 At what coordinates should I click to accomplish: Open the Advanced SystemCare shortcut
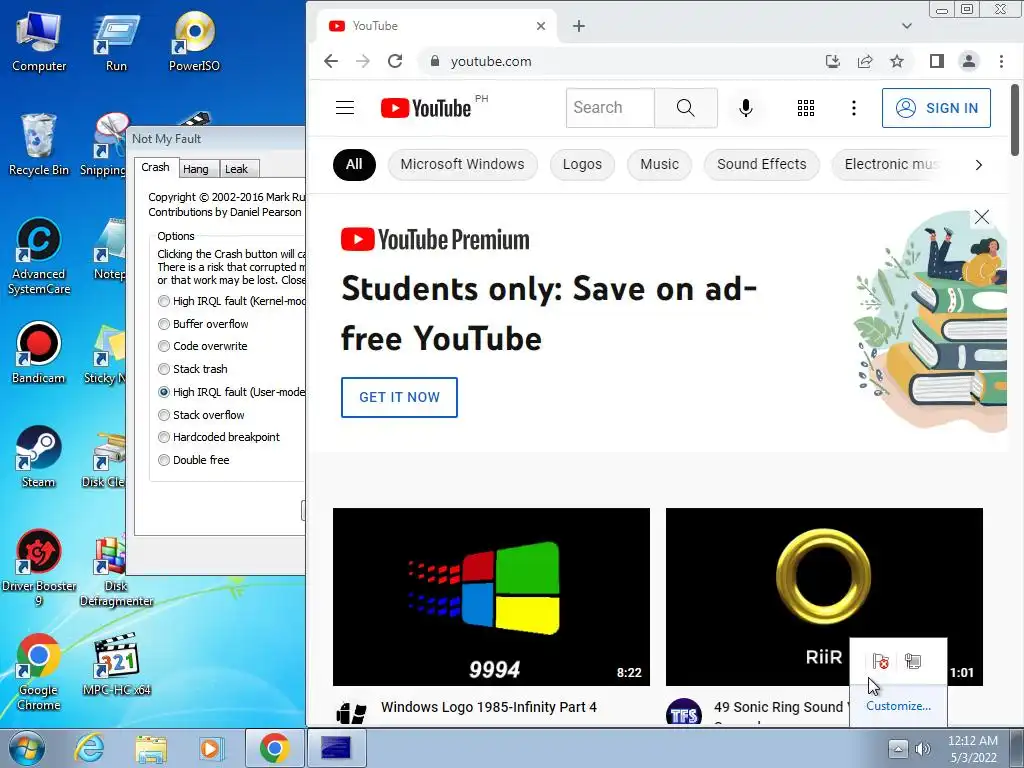pos(39,257)
